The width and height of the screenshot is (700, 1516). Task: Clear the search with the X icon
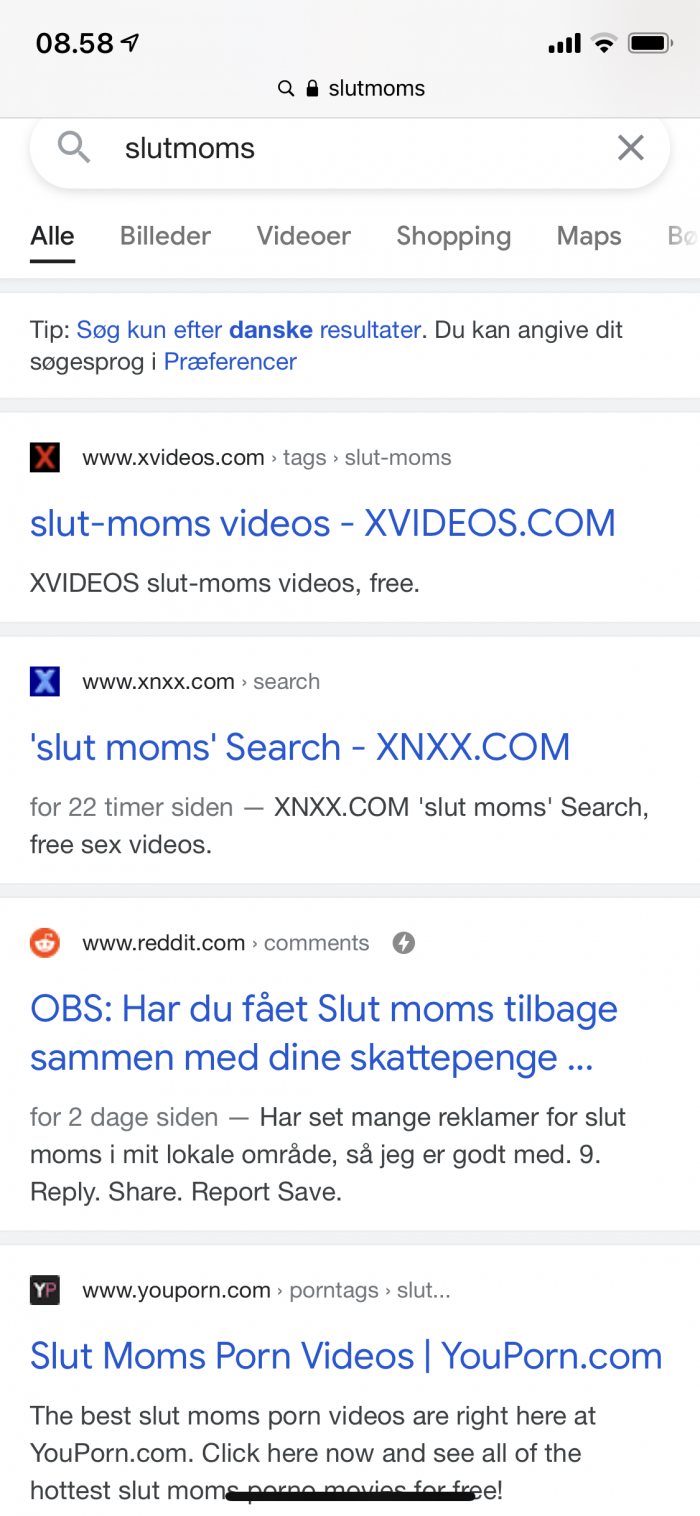coord(630,148)
